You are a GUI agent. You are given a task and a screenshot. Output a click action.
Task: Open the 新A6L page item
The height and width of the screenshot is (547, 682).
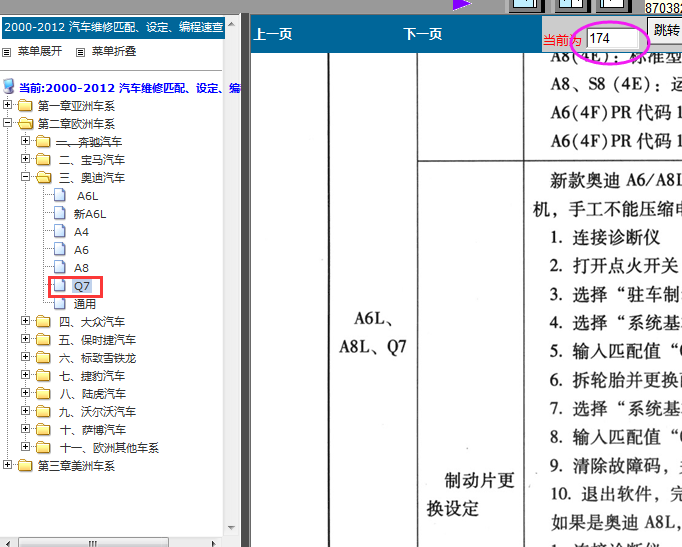pos(90,214)
